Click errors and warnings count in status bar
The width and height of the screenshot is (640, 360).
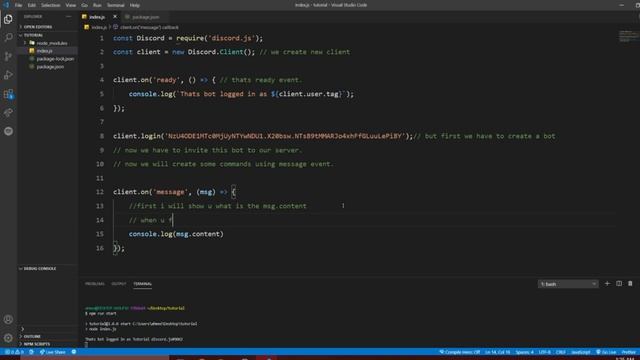point(14,352)
